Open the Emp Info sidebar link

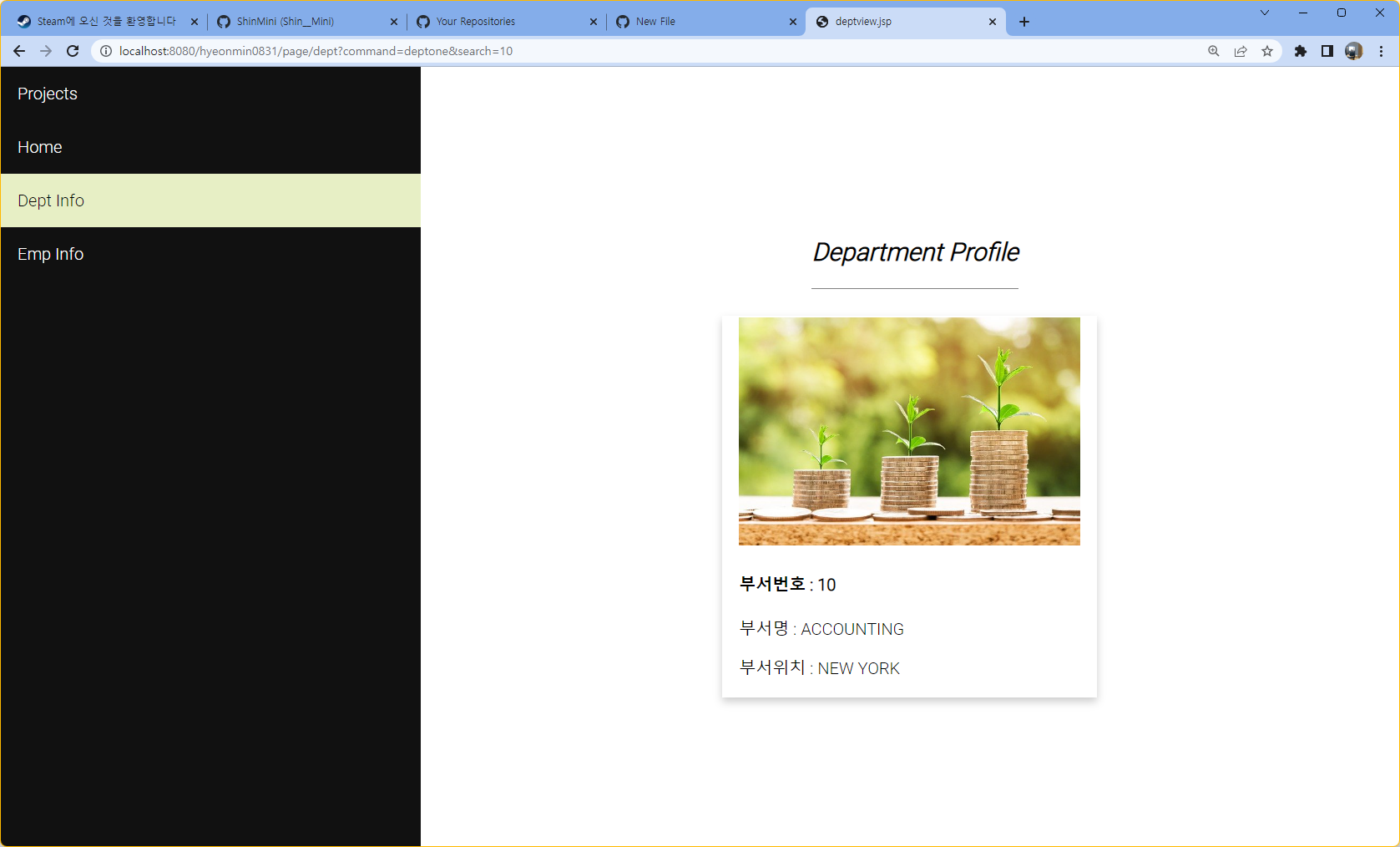click(x=50, y=254)
